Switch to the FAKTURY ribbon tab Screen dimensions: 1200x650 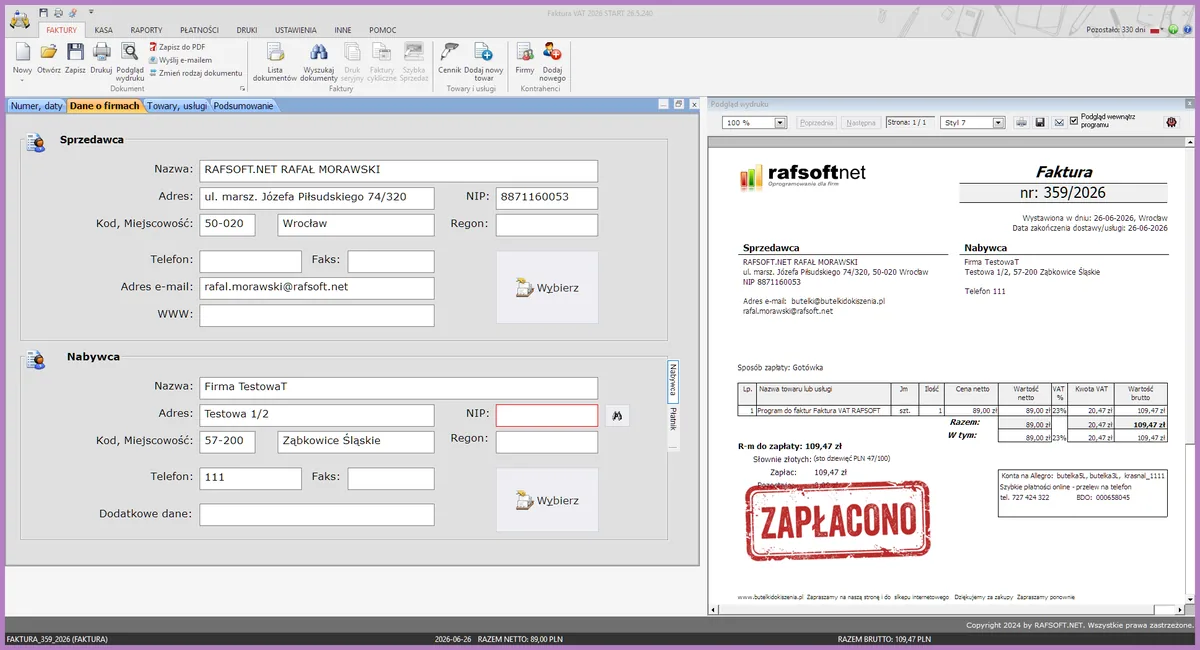coord(61,30)
